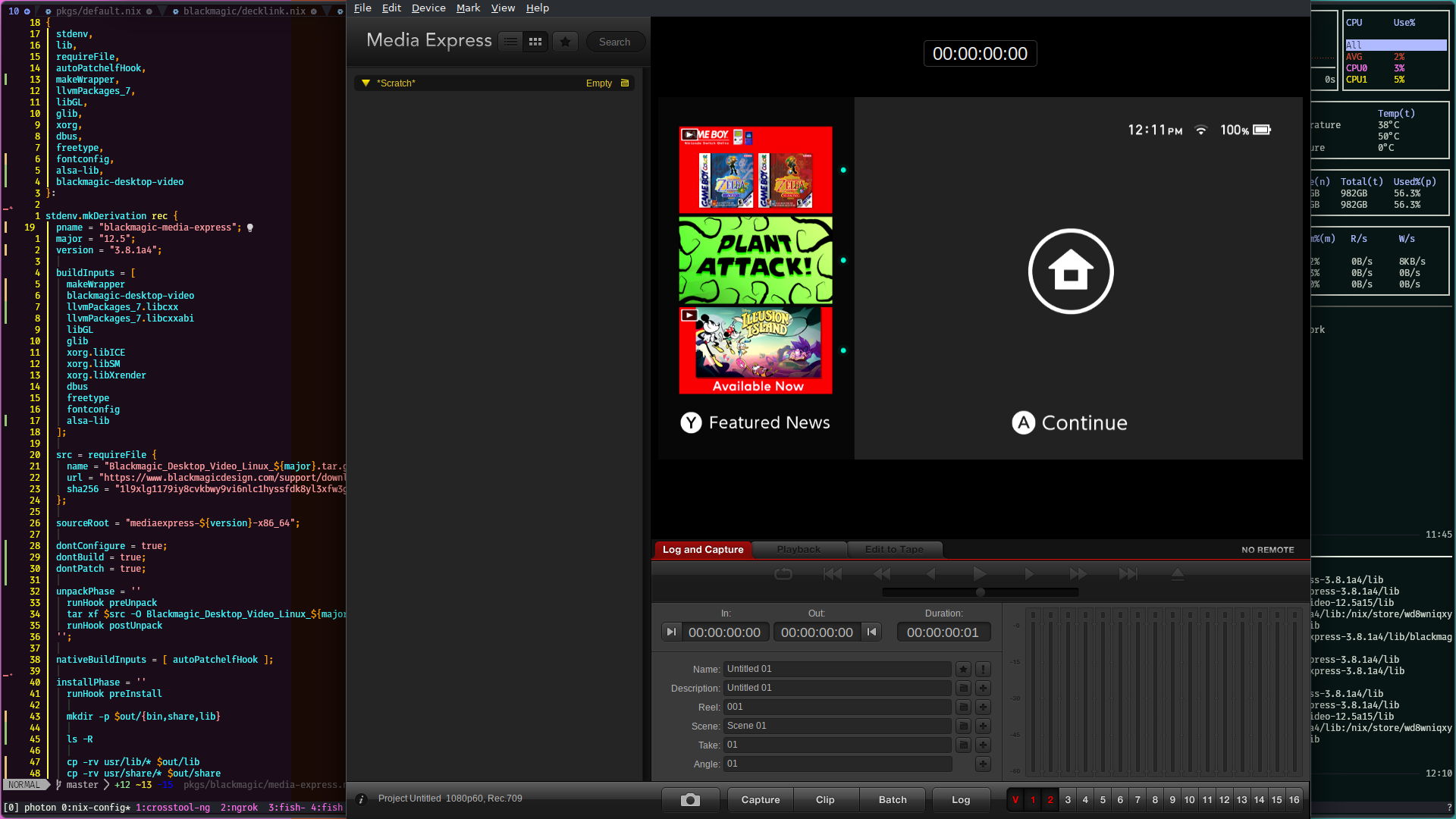
Task: Increment Description with its plus button
Action: (983, 688)
